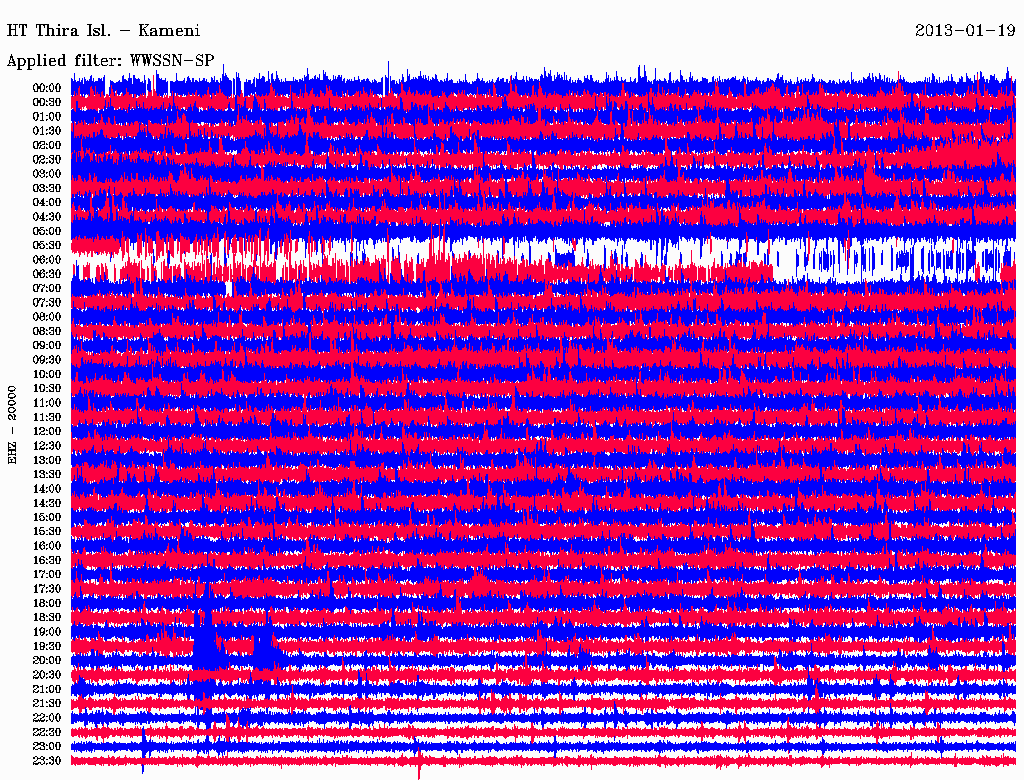Select the 21:00 time label
The image size is (1024, 780).
(47, 689)
